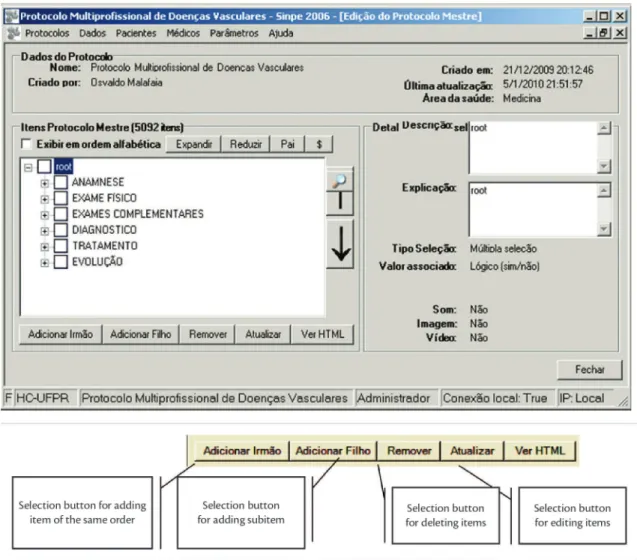Open the Pacientes menu
The height and width of the screenshot is (560, 637).
[136, 33]
